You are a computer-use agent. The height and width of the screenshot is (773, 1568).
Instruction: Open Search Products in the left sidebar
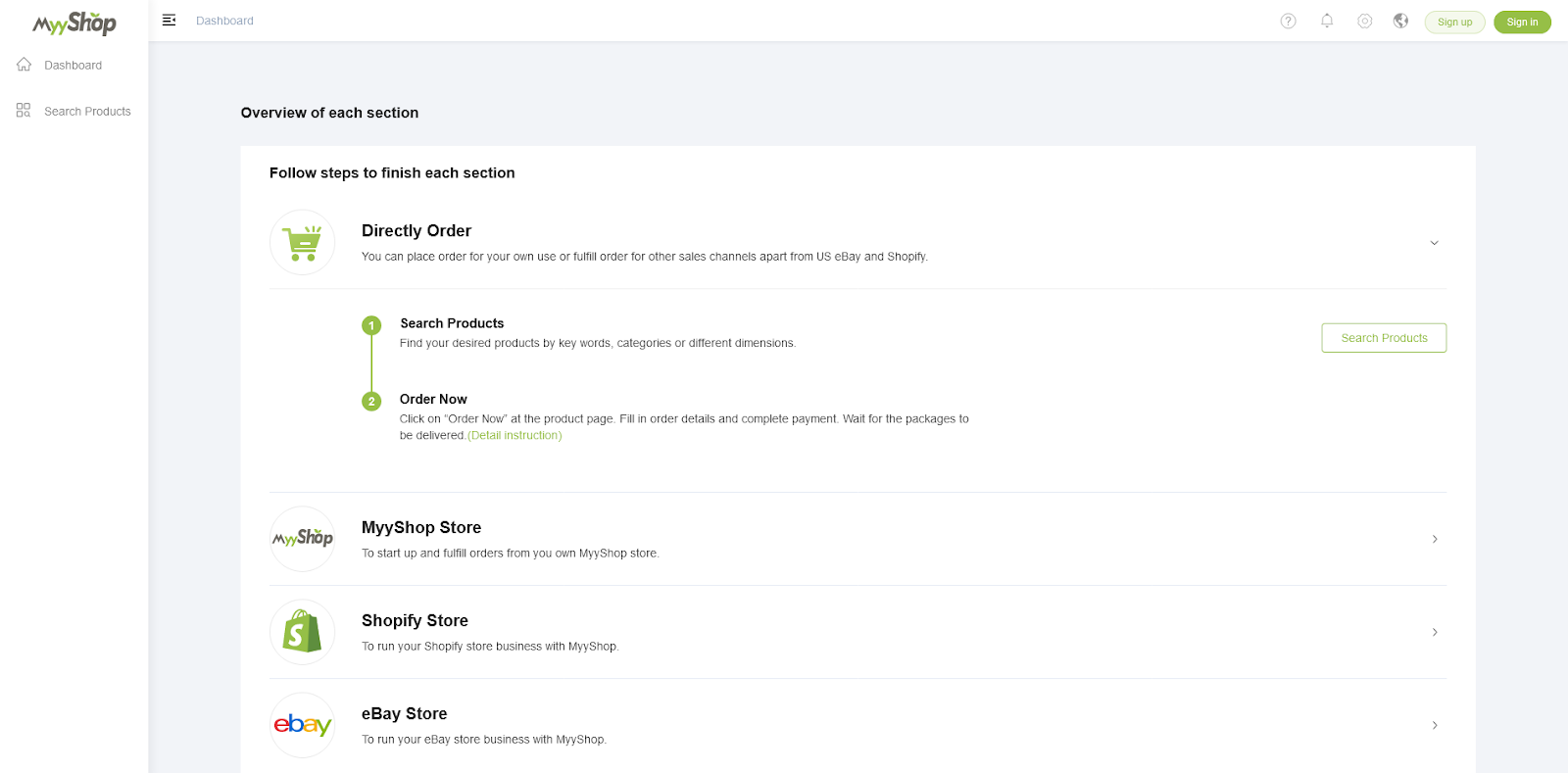[87, 112]
